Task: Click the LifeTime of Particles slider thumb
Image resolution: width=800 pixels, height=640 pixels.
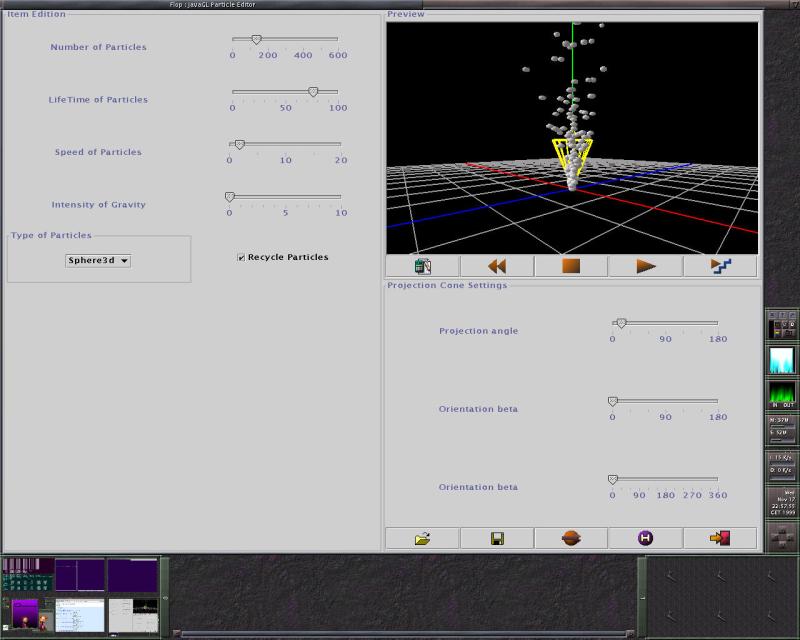Action: (313, 91)
